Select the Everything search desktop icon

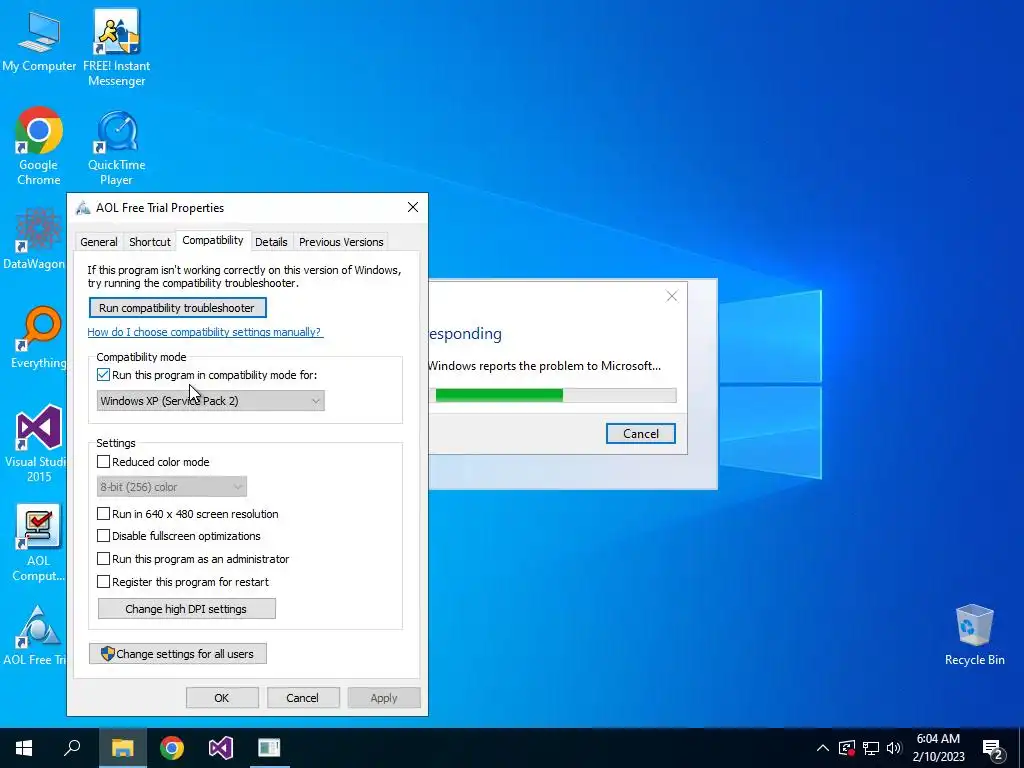click(38, 338)
